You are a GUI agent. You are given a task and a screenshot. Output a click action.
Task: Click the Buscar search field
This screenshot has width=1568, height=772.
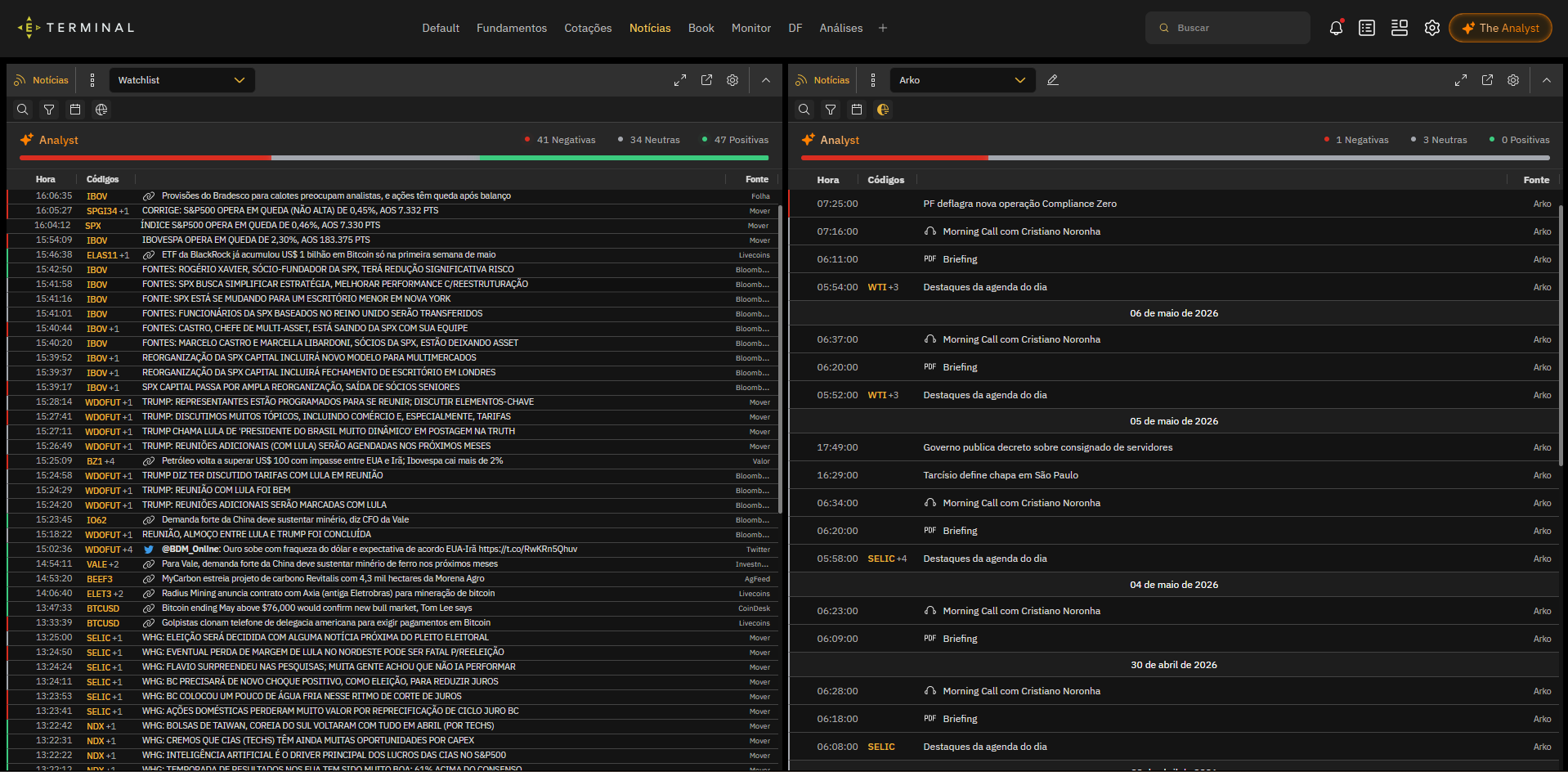(1228, 28)
